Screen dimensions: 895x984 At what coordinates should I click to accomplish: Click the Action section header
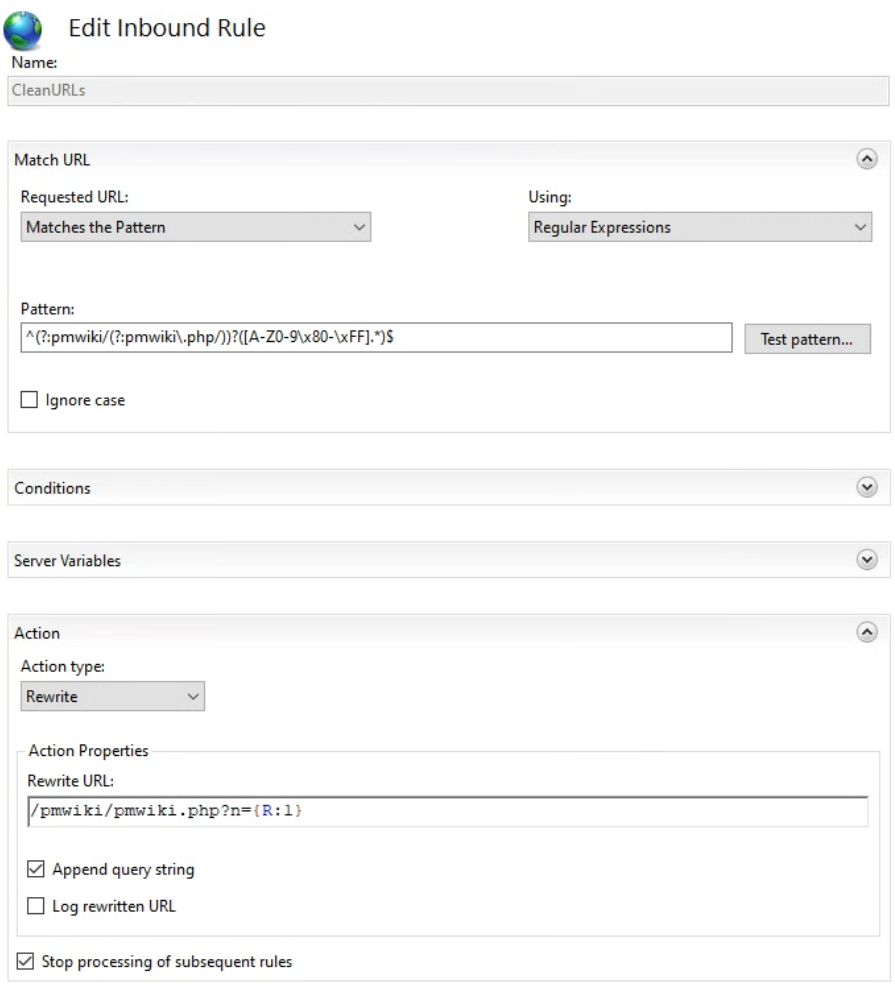(x=448, y=633)
